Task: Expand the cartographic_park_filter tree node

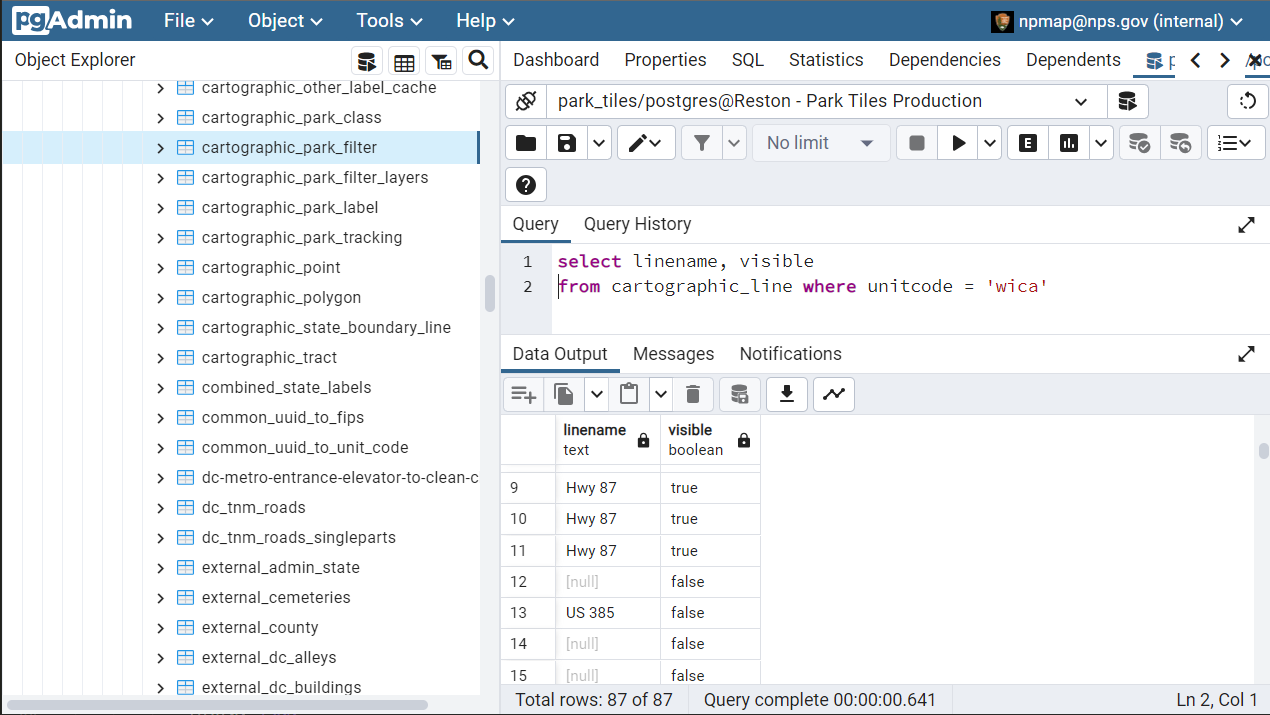Action: tap(160, 148)
